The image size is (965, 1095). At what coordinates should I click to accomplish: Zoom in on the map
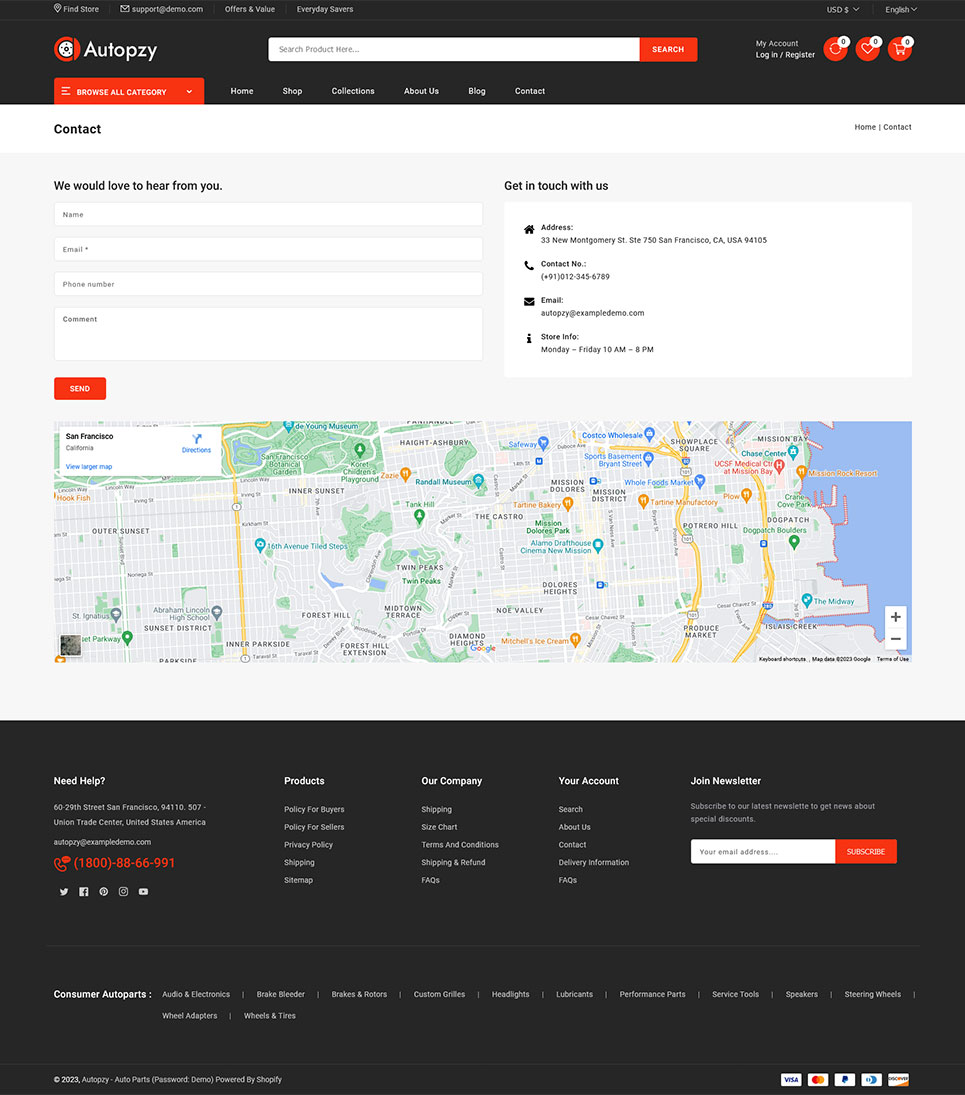click(895, 617)
